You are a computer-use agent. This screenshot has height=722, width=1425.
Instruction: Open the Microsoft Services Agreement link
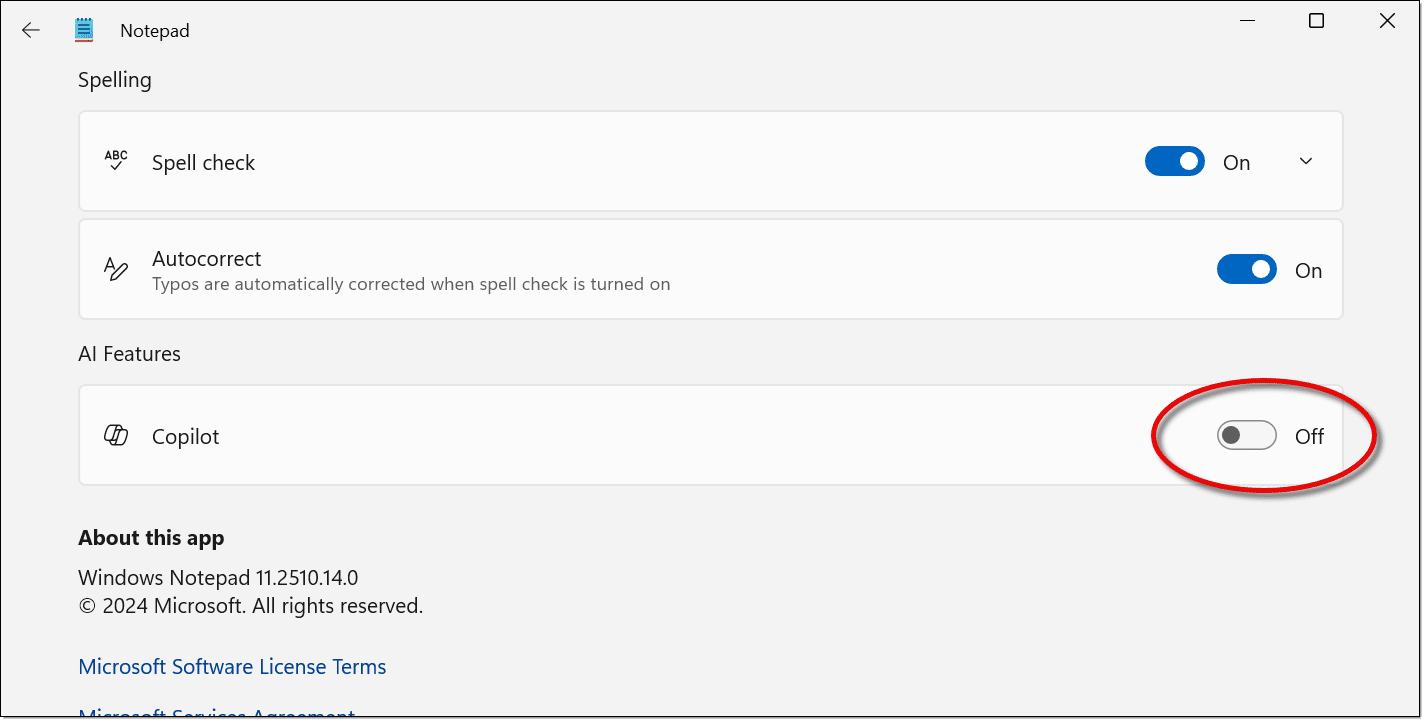tap(216, 714)
